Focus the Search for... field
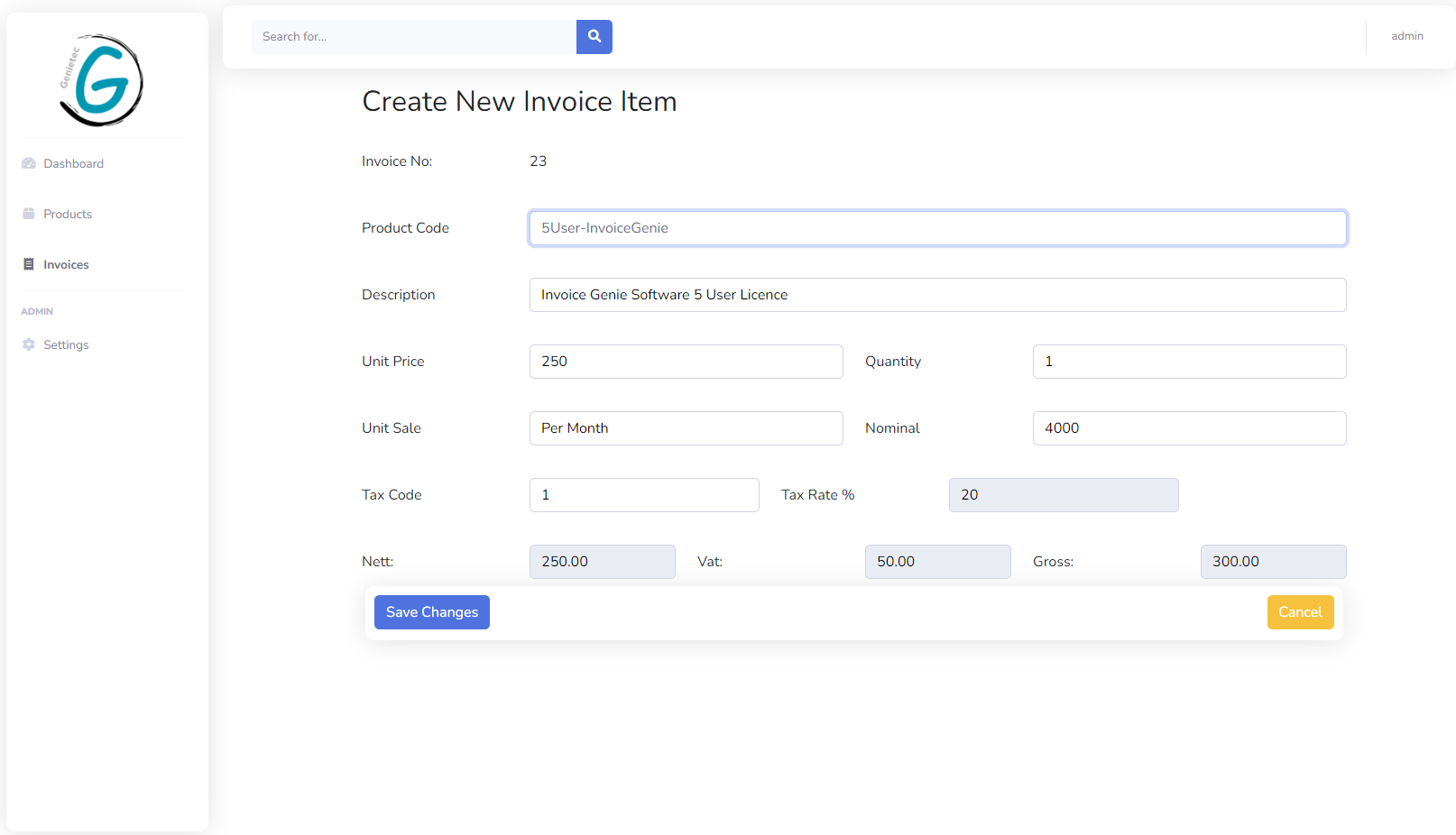Image resolution: width=1456 pixels, height=835 pixels. tap(414, 37)
